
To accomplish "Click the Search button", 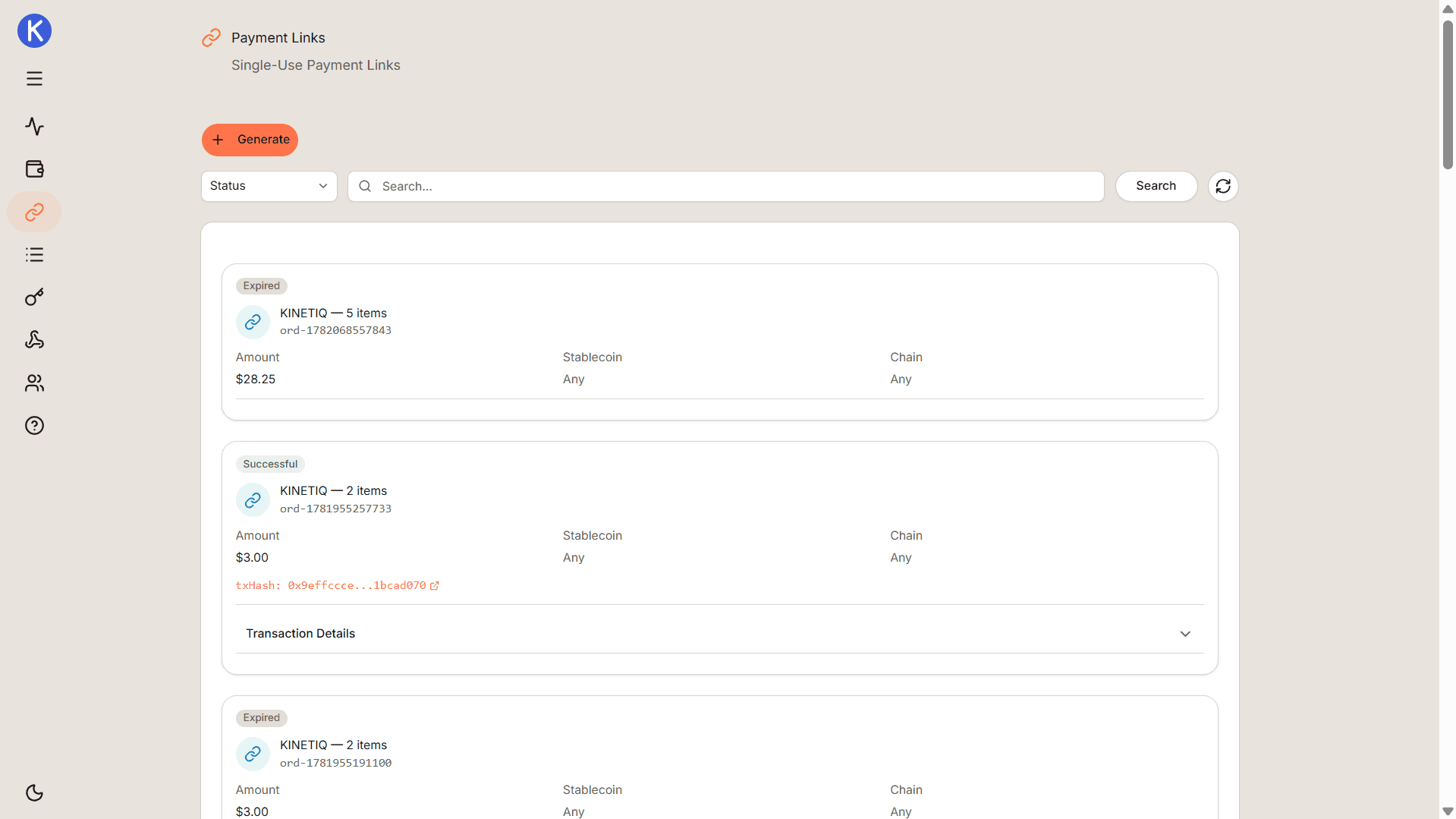I will click(1156, 186).
